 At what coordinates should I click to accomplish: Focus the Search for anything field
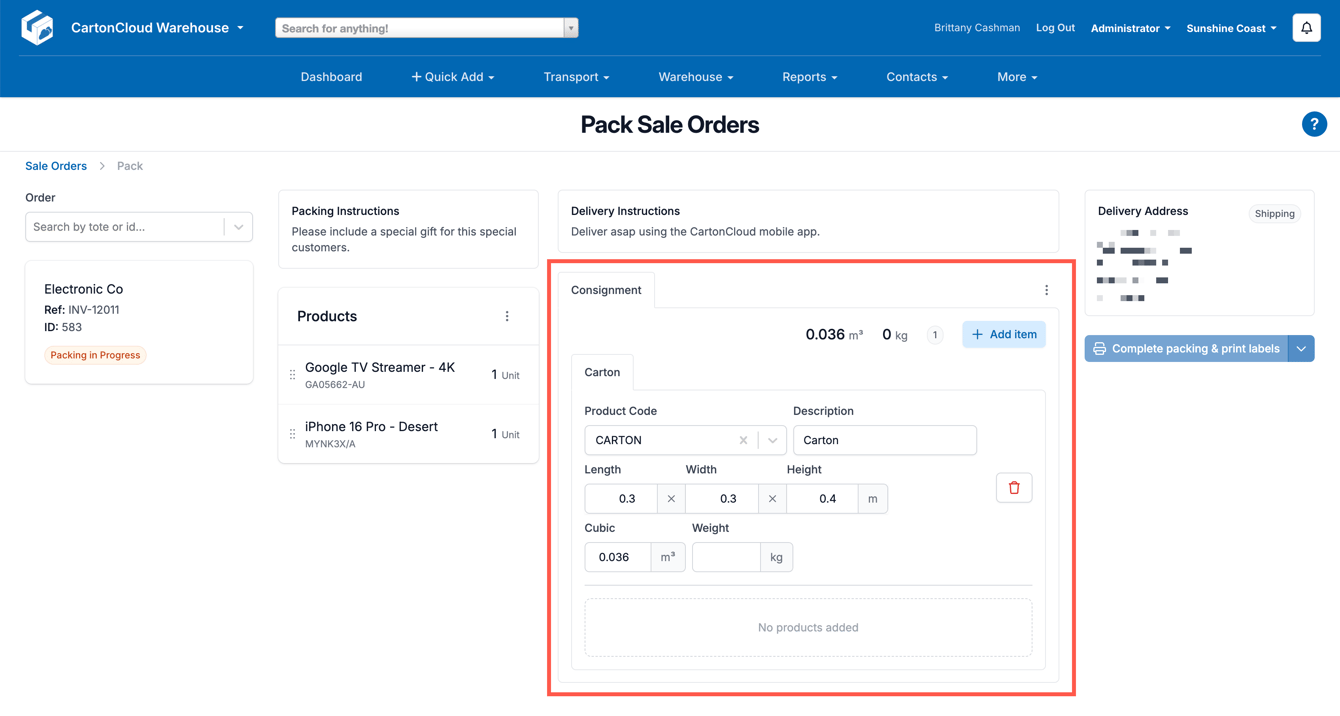click(420, 28)
